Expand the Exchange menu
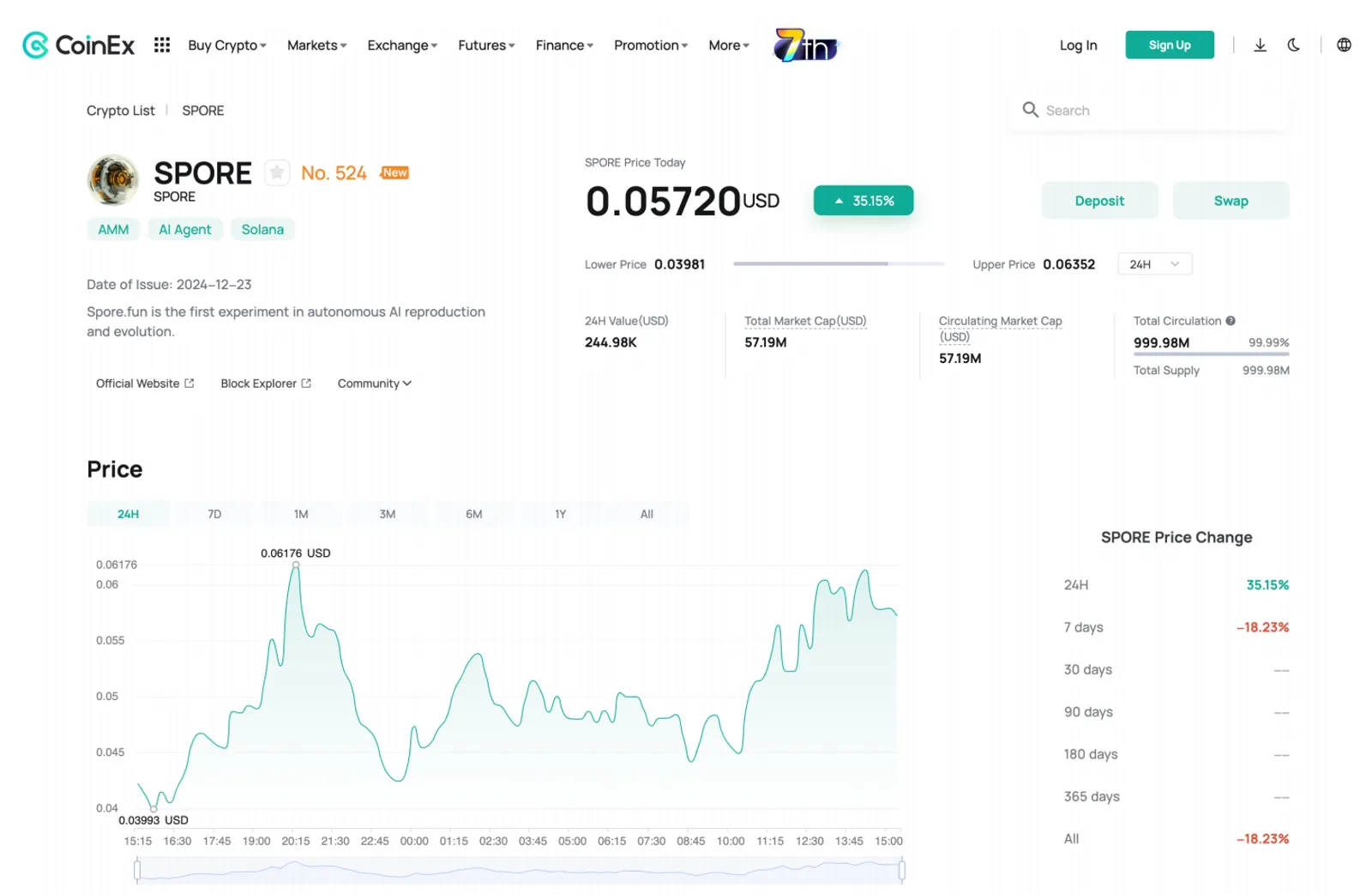This screenshot has height=894, width=1372. point(402,45)
